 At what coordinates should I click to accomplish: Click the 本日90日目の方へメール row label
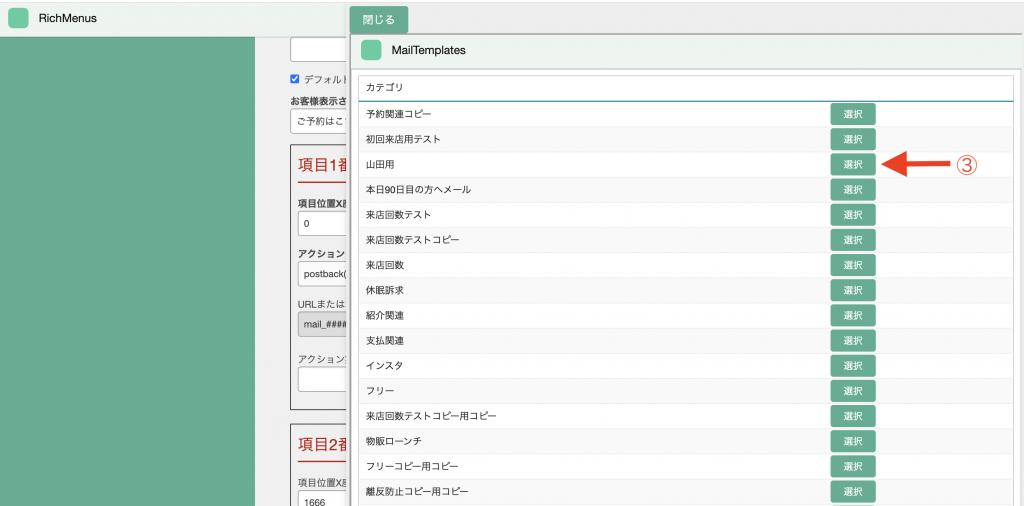(419, 189)
